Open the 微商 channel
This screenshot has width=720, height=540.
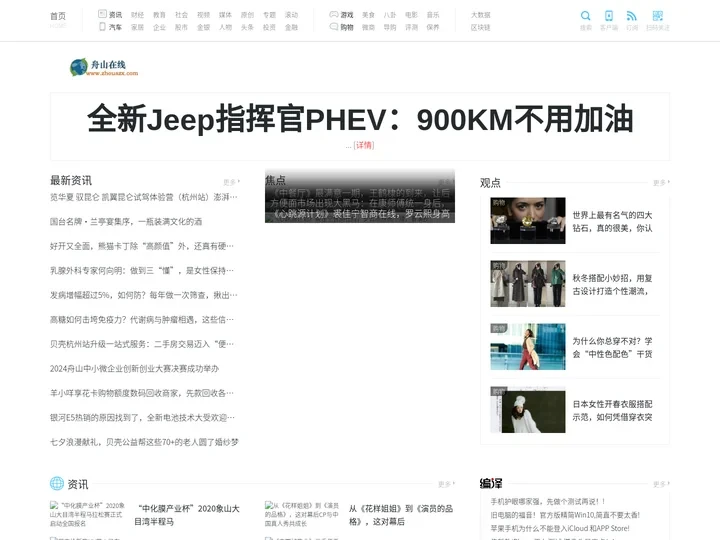(x=368, y=27)
